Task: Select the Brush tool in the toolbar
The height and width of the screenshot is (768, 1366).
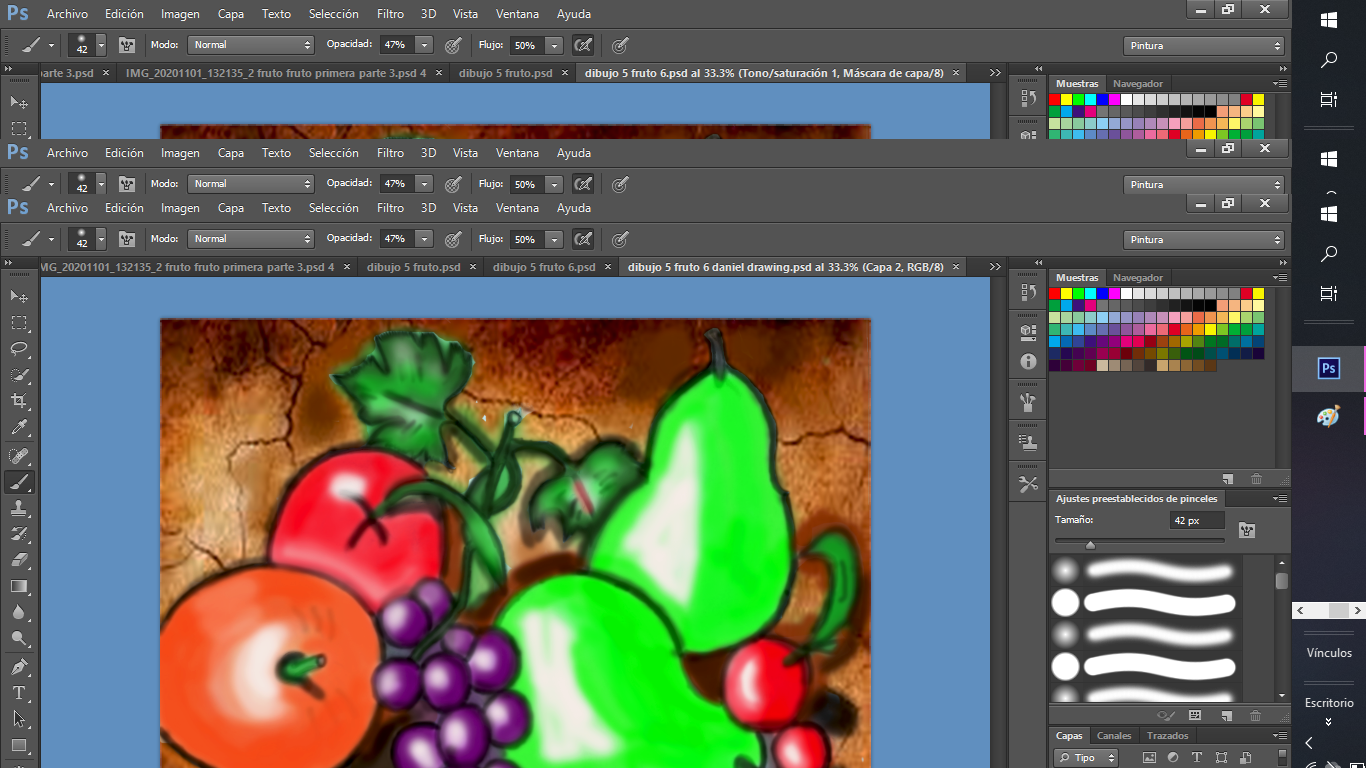Action: (19, 482)
